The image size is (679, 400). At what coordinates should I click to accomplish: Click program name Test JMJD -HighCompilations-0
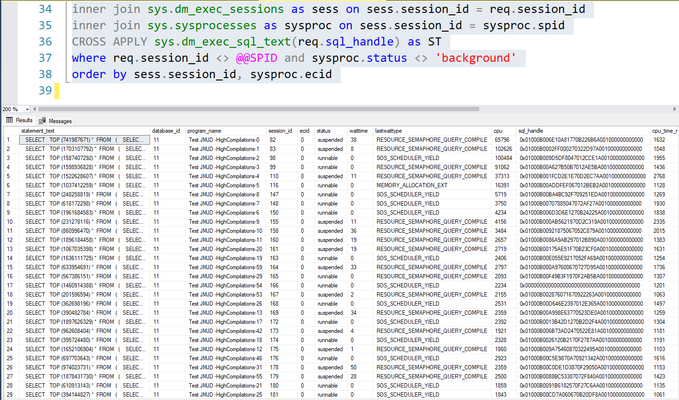click(224, 140)
